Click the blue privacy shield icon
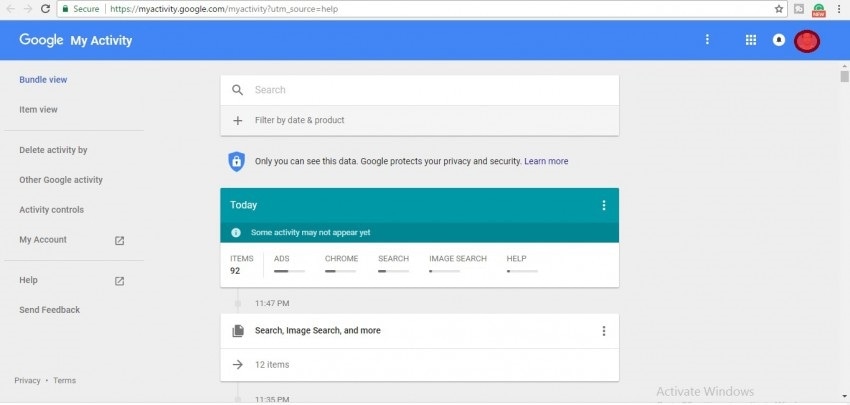The image size is (850, 405). pos(236,161)
